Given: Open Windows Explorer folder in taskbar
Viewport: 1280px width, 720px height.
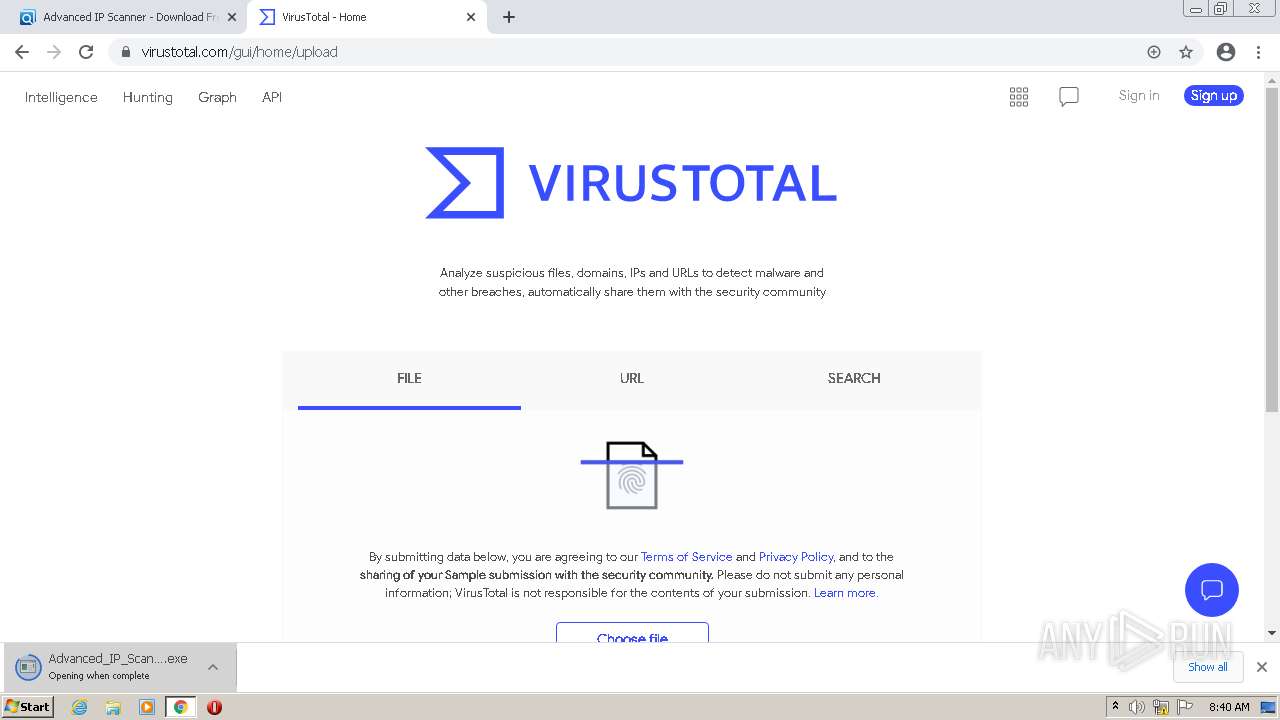Looking at the screenshot, I should pos(113,707).
